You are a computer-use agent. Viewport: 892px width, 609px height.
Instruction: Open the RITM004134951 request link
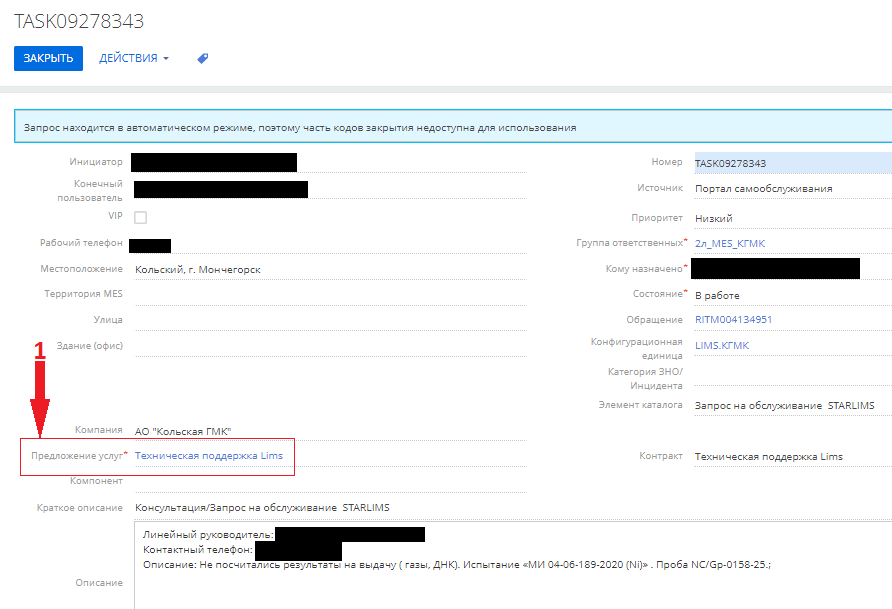point(733,320)
